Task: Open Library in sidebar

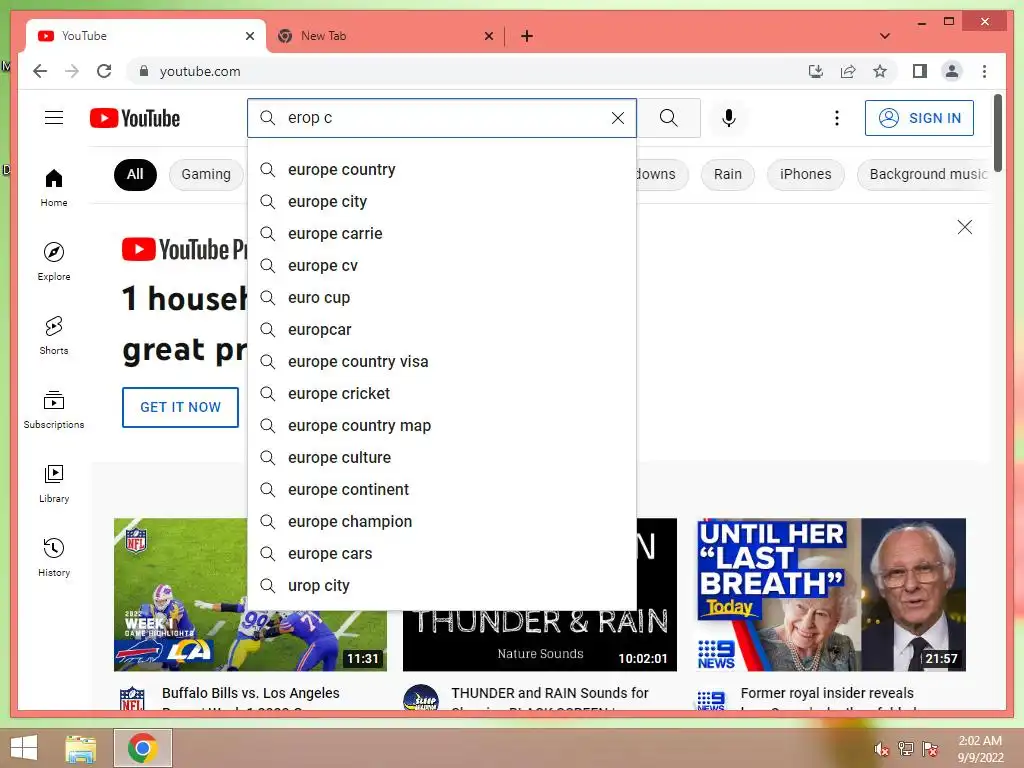Action: coord(54,483)
